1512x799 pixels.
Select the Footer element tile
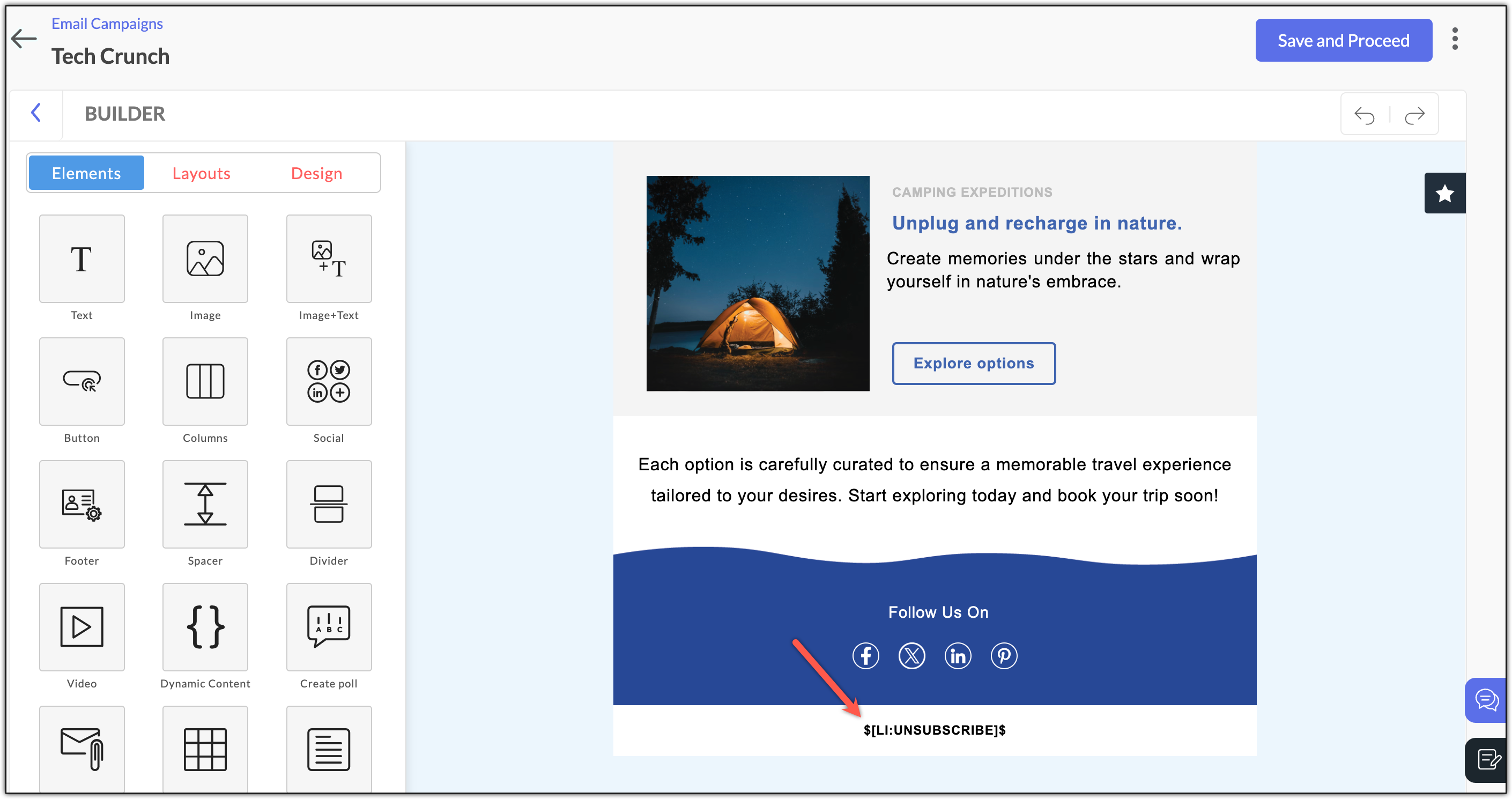tap(81, 504)
